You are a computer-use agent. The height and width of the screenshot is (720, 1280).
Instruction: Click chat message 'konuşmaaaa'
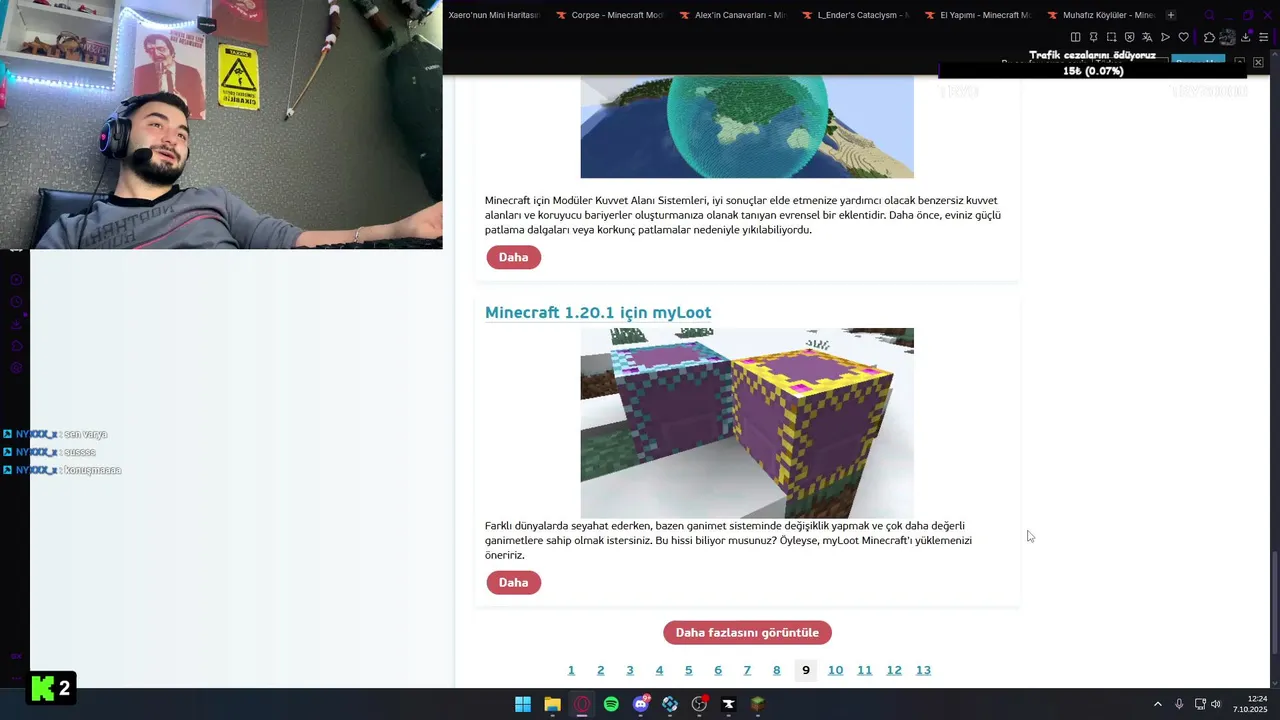coord(93,470)
